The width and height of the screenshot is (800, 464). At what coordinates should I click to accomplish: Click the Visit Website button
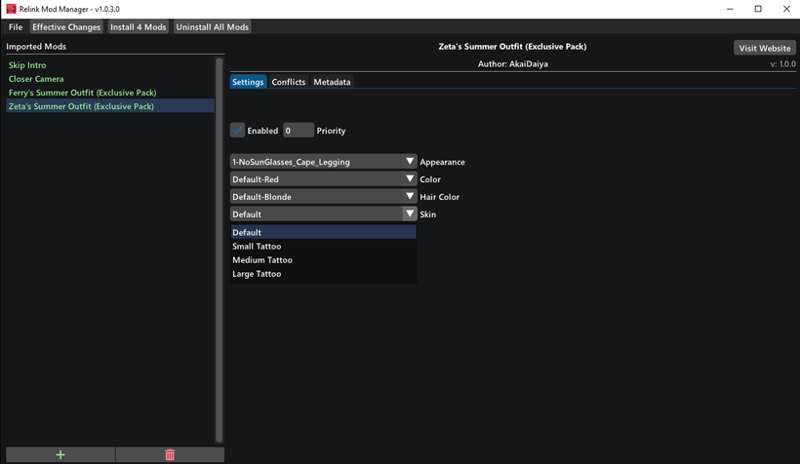(x=764, y=48)
